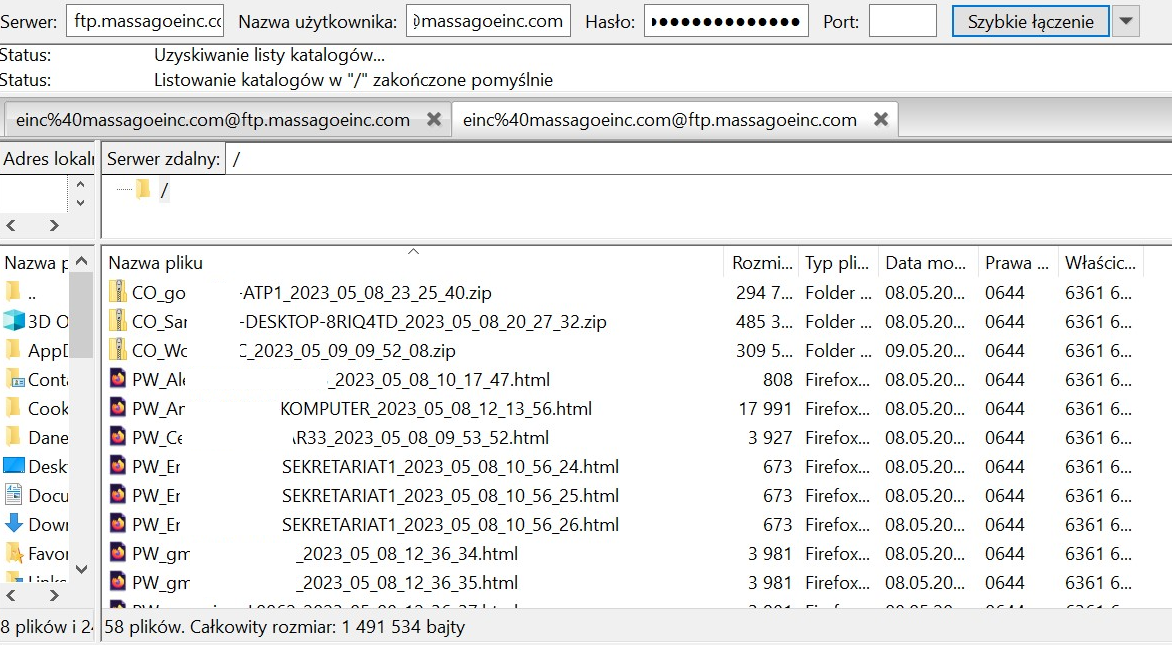The width and height of the screenshot is (1172, 645).
Task: Click the "58 plików. Całkowity rozmiar" status bar text
Action: click(x=285, y=627)
